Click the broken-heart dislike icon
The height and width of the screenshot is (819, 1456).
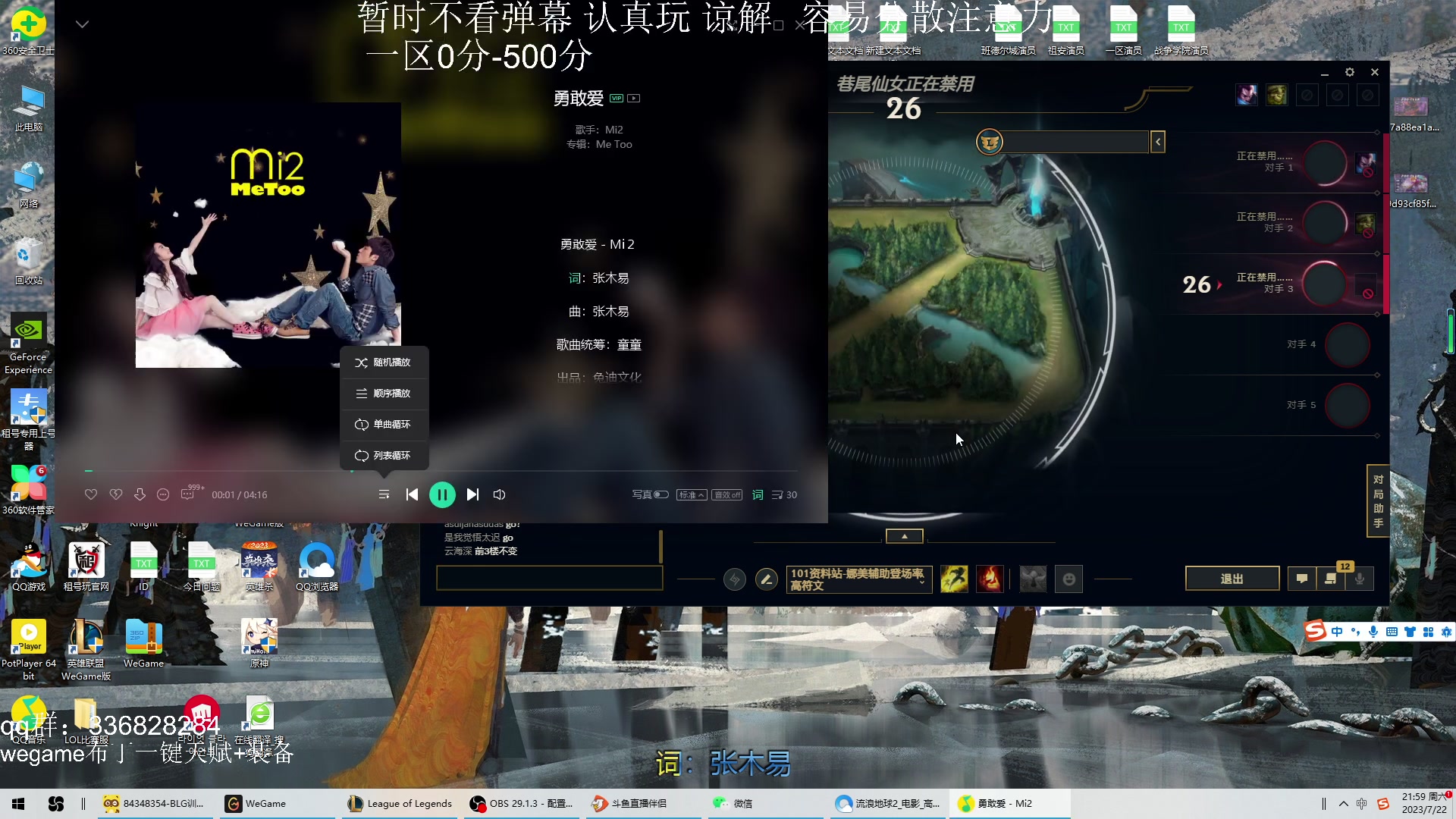116,494
